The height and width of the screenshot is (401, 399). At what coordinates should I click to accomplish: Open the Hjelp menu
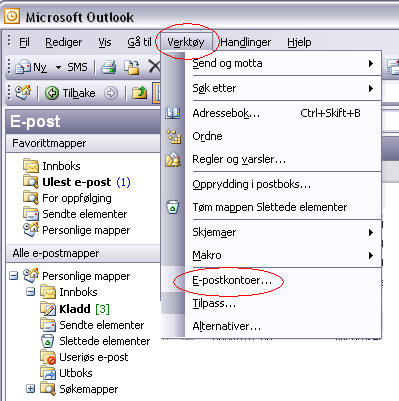(x=299, y=42)
